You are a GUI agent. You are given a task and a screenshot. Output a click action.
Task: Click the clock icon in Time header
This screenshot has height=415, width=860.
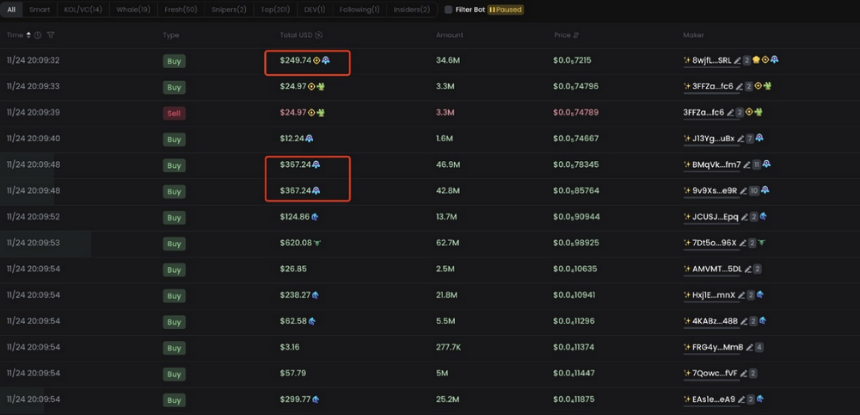click(x=38, y=35)
